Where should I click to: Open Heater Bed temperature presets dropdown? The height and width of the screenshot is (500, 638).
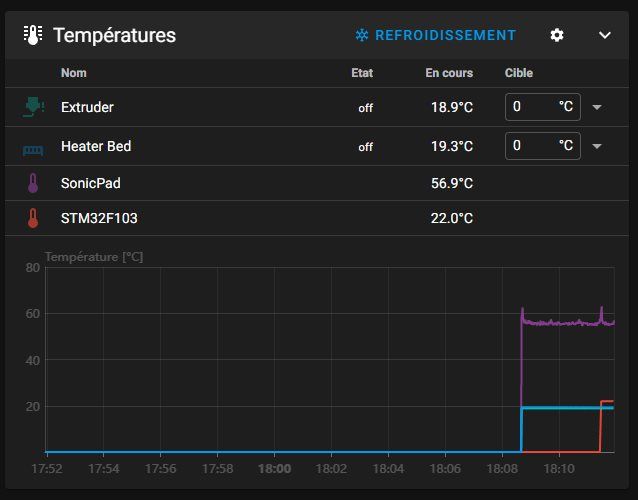coord(597,146)
